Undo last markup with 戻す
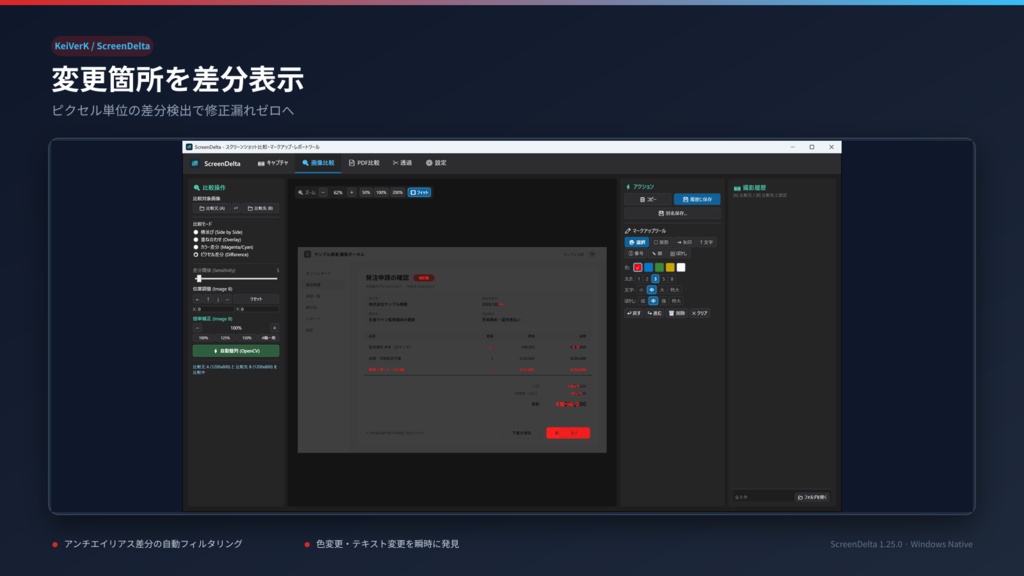Screen dimensions: 1024x576 (x=634, y=313)
